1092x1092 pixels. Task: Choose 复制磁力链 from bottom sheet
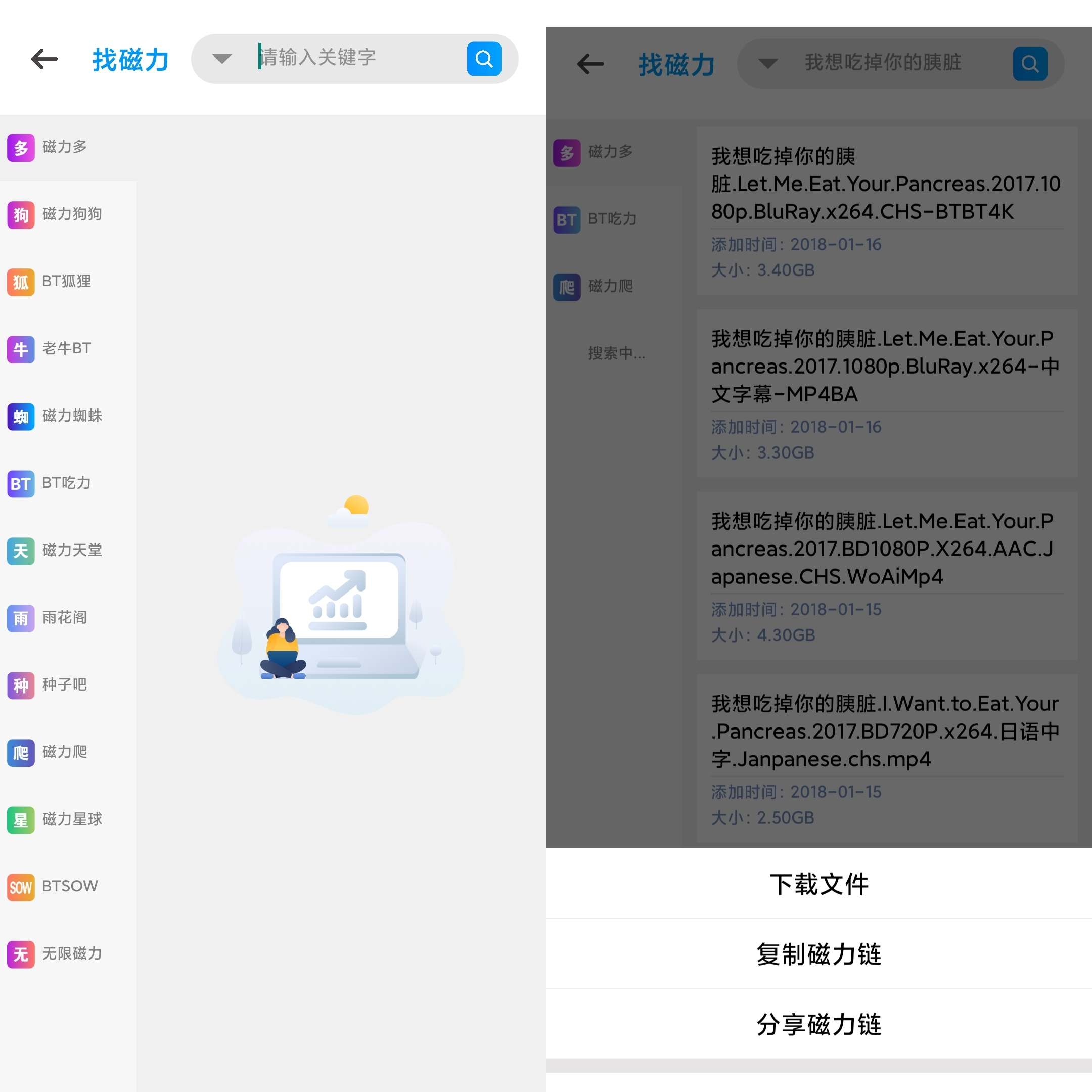tap(819, 954)
